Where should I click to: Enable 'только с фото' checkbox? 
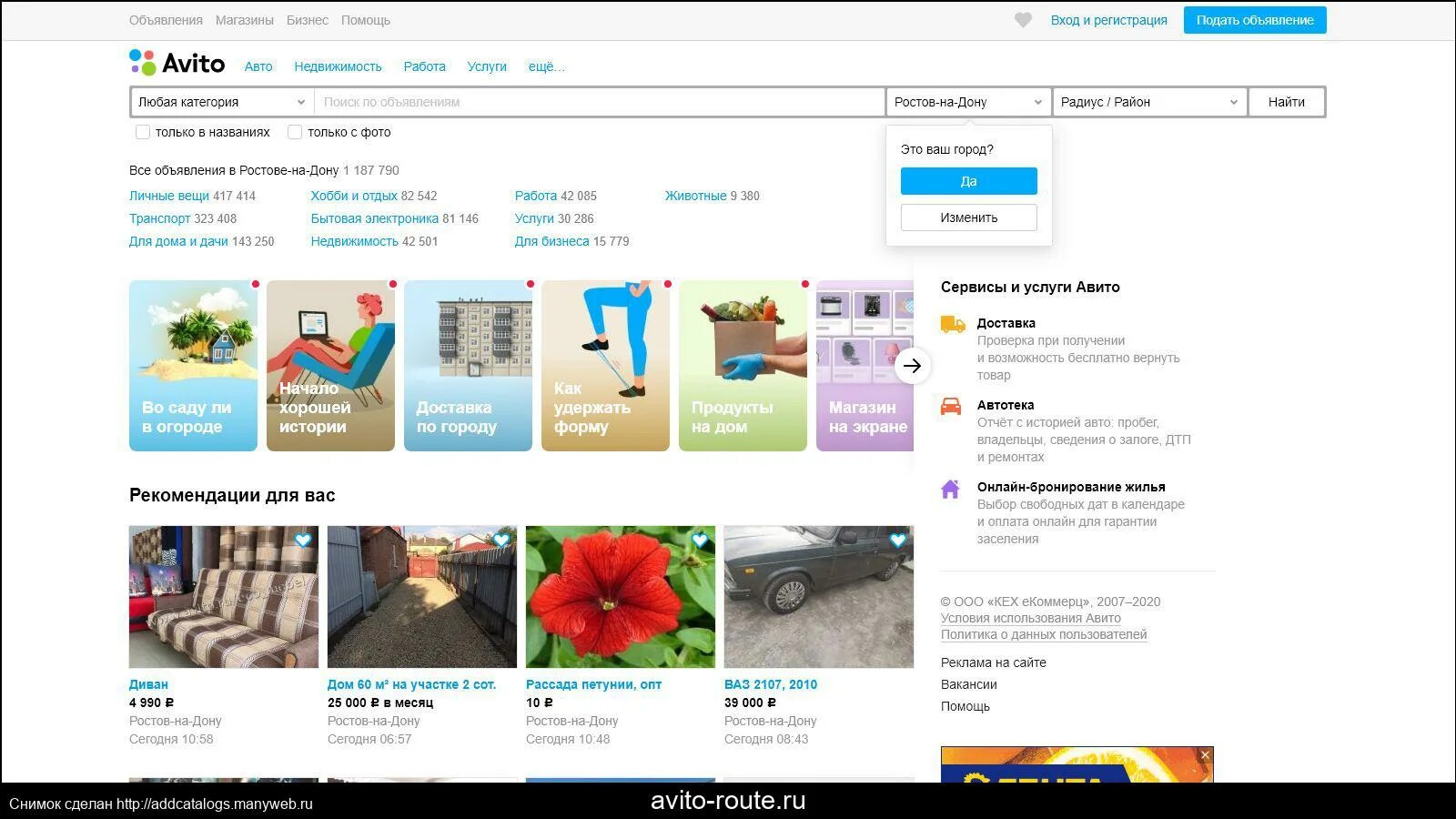(295, 132)
